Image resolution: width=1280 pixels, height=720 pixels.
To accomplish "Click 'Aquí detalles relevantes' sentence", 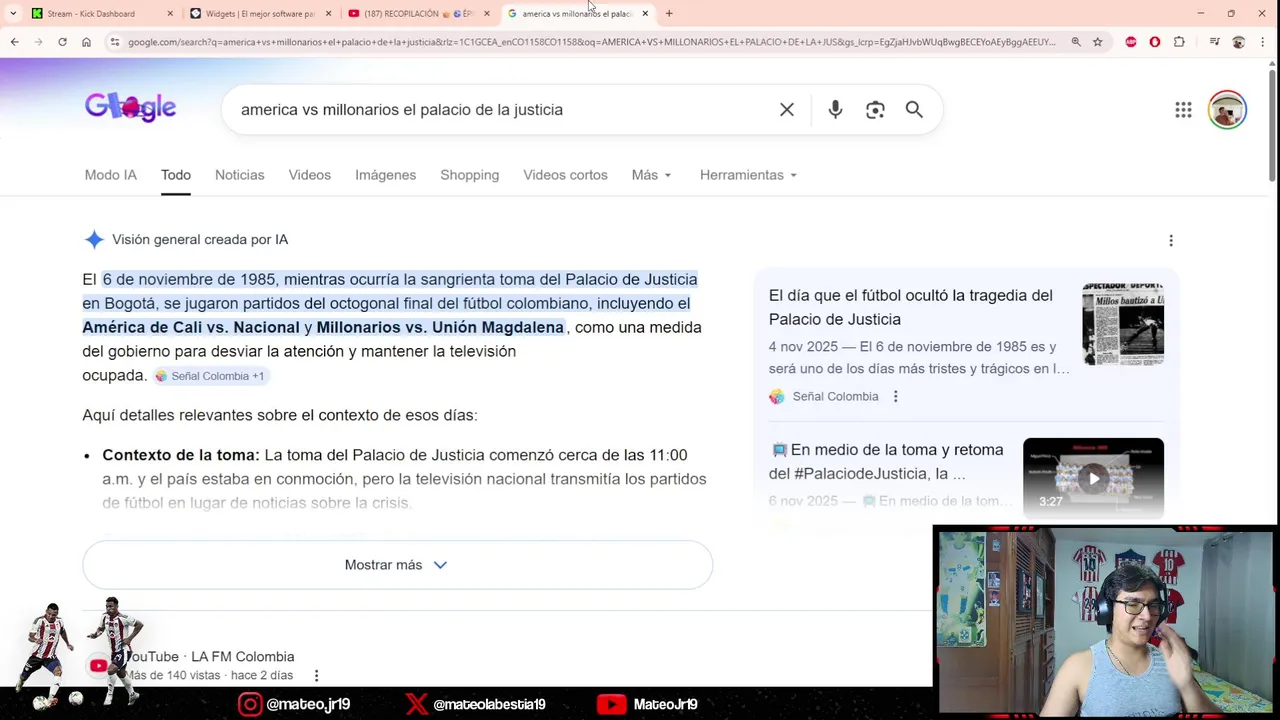I will click(280, 415).
